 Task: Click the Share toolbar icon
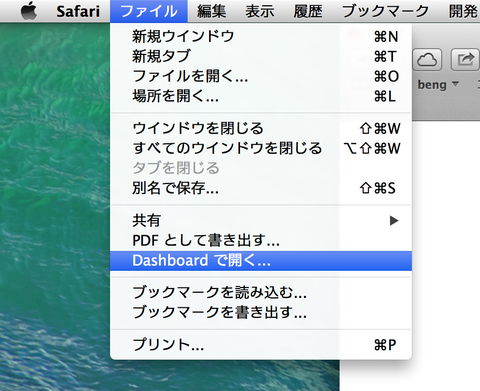click(x=465, y=60)
